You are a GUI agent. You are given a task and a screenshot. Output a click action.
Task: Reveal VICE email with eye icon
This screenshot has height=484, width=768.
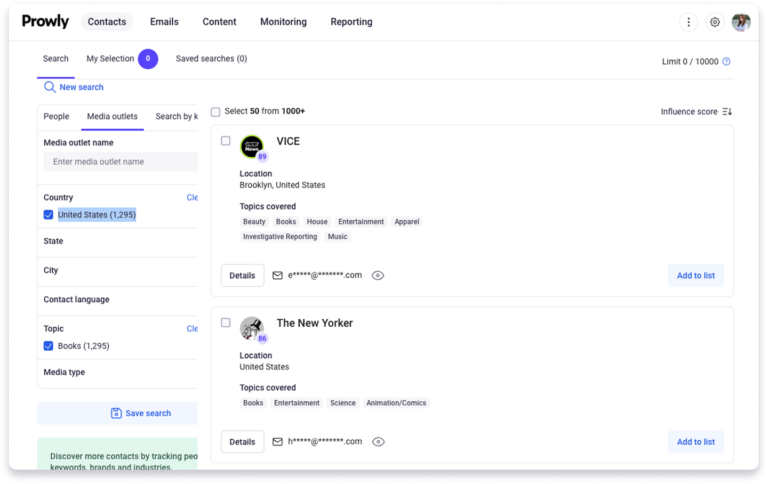pos(378,275)
